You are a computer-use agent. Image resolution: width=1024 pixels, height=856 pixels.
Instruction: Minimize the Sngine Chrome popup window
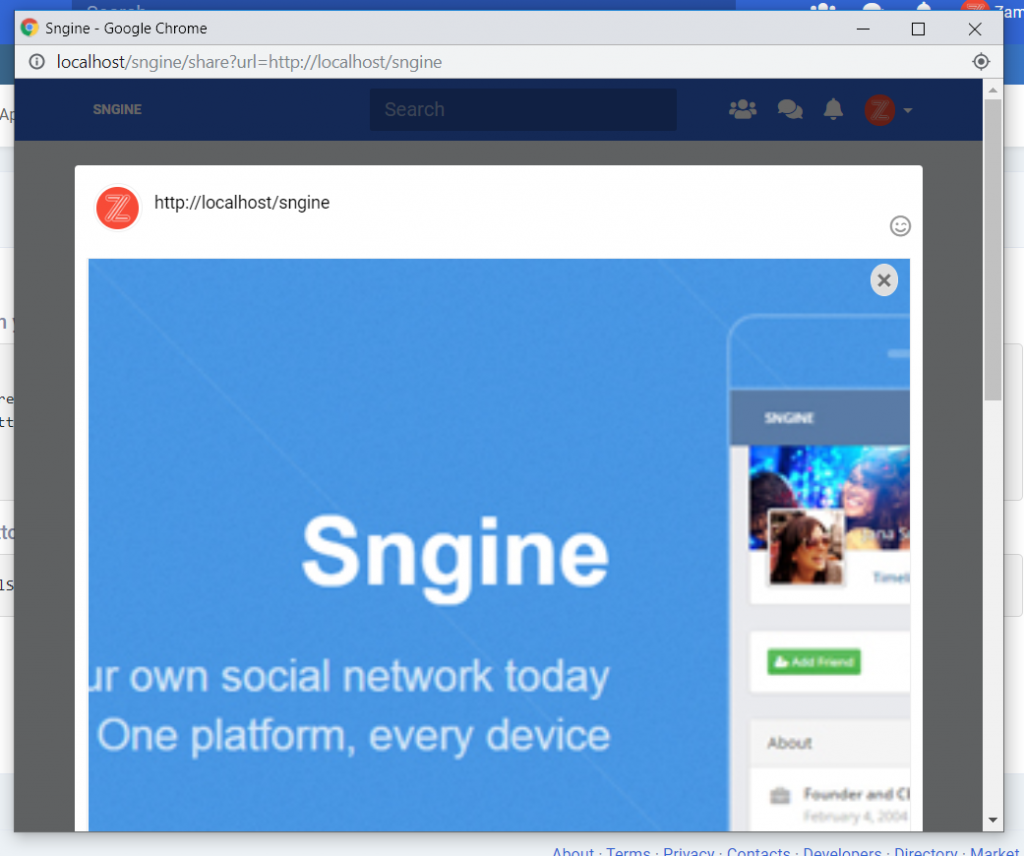(863, 29)
